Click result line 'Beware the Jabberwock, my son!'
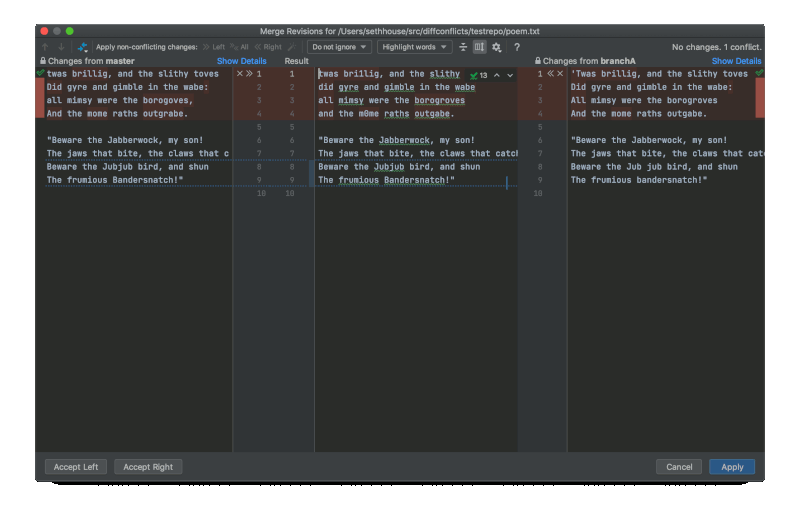Screen dimensions: 800x528 pos(396,140)
